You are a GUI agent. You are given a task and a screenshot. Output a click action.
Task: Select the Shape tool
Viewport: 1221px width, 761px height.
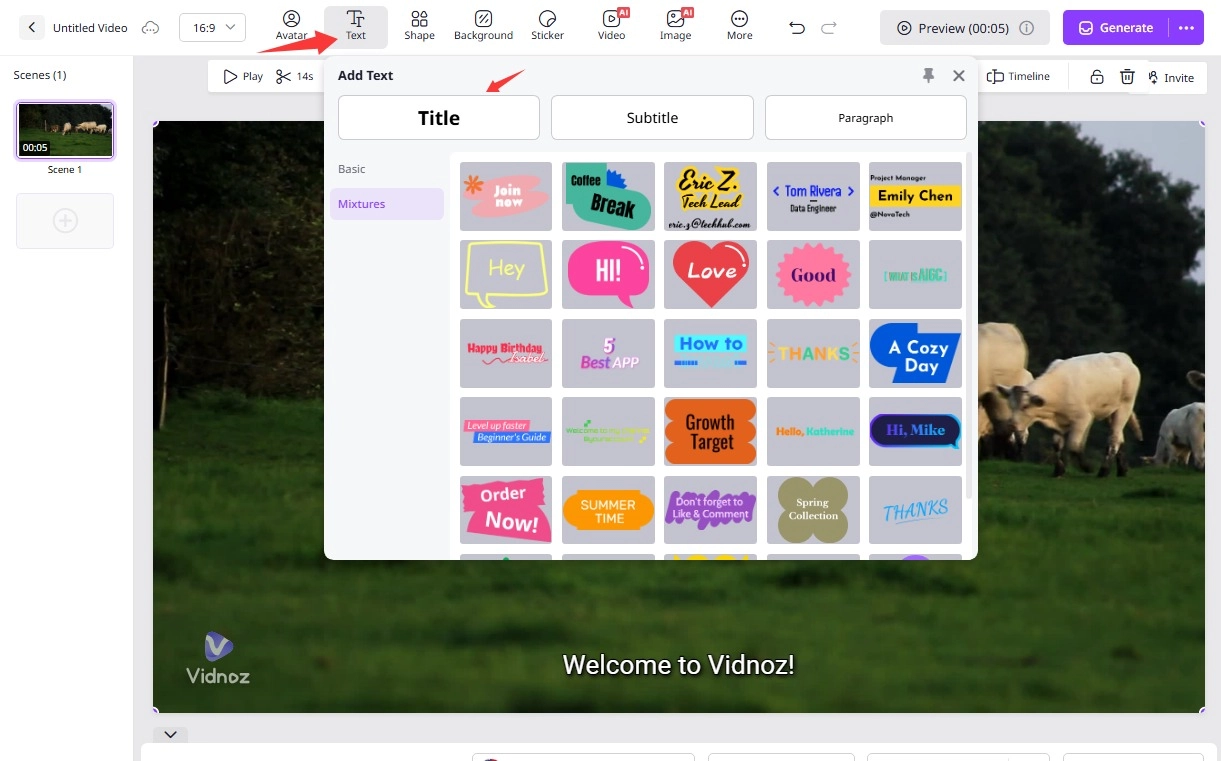click(x=419, y=26)
